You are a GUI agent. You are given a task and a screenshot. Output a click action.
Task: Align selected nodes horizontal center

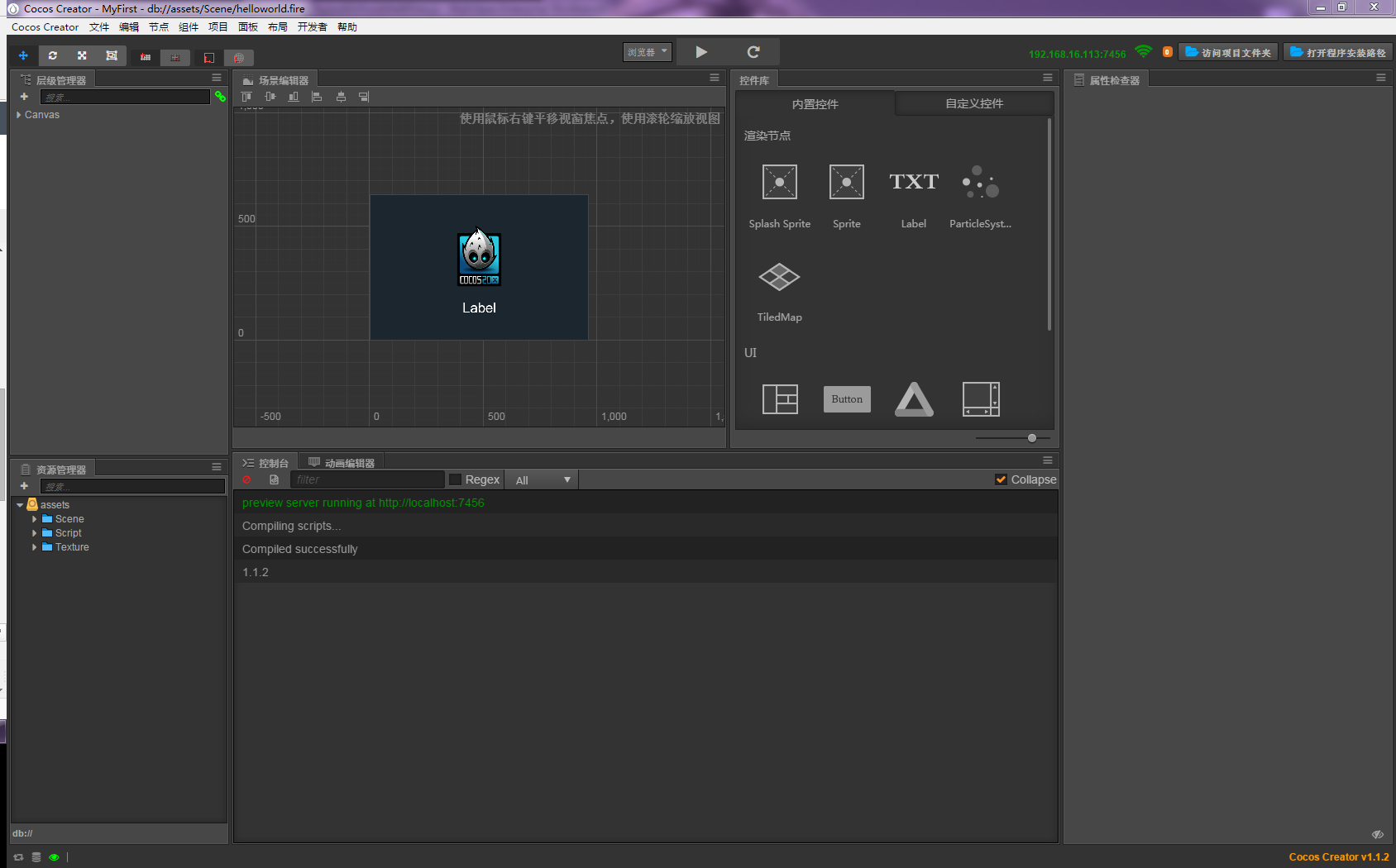[341, 97]
